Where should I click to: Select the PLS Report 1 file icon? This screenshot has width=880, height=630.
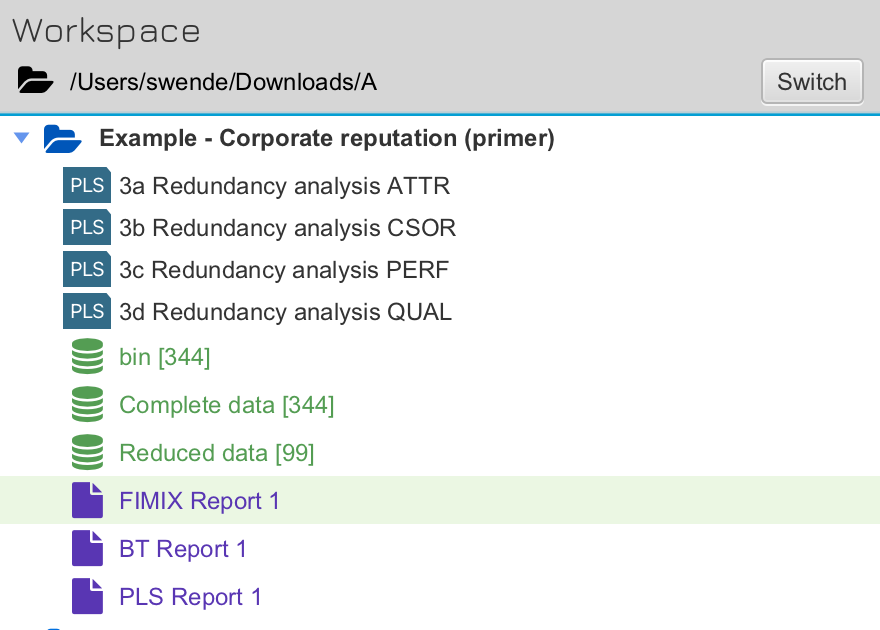[x=88, y=596]
